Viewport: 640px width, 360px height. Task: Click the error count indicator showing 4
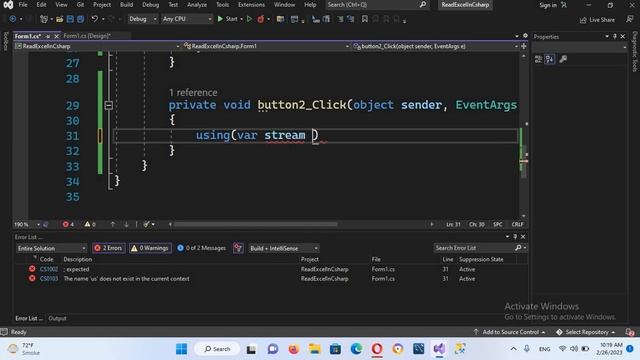tap(68, 224)
